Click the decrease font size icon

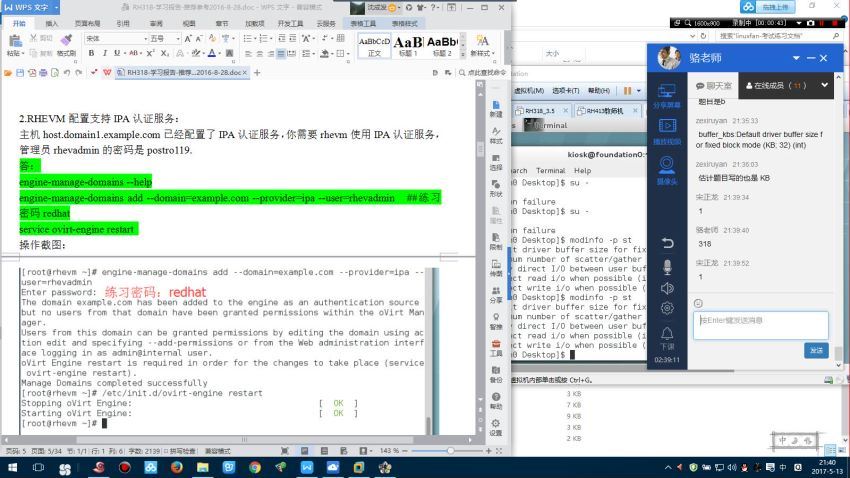(199, 38)
